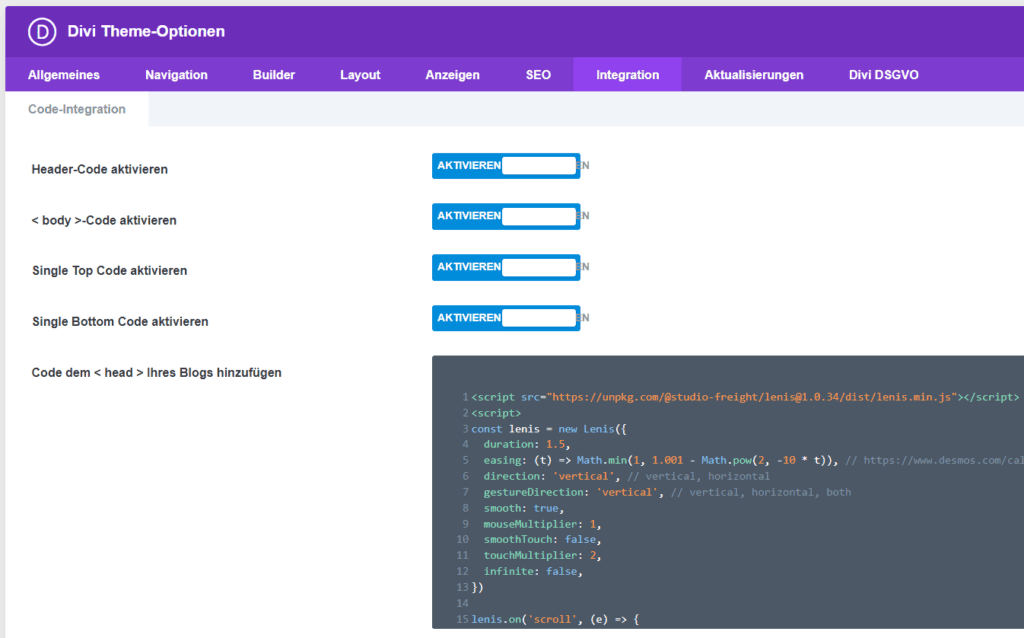This screenshot has height=638, width=1024.
Task: Click the 'mouseMultiplier: 1' code line
Action: [542, 524]
